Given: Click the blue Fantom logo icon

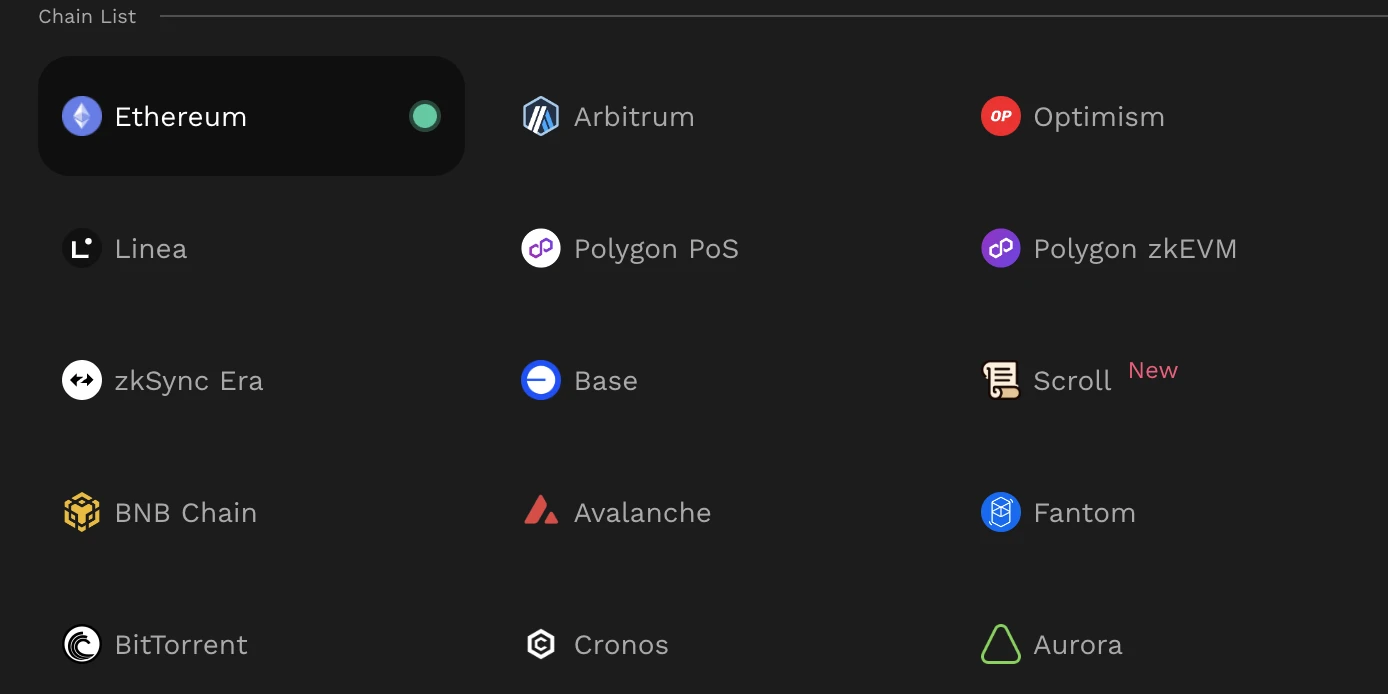Looking at the screenshot, I should 1001,512.
